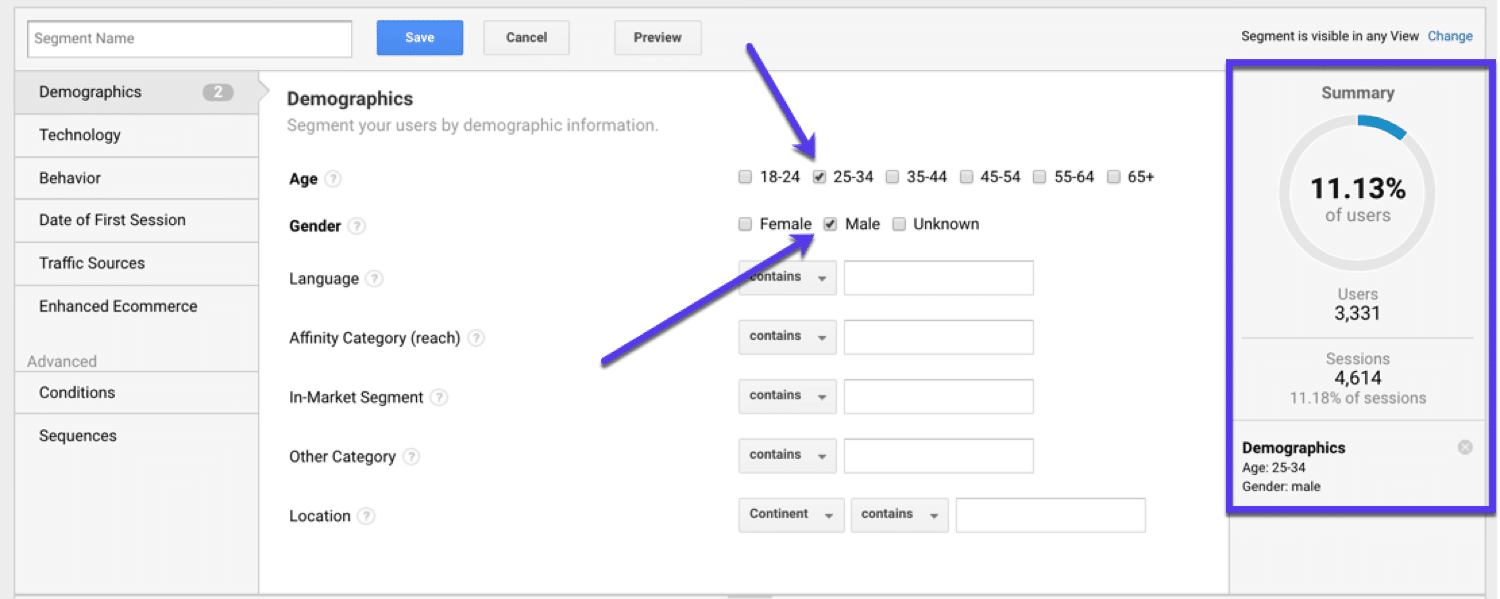The height and width of the screenshot is (599, 1500).
Task: Expand the Other Category contains dropdown
Action: pyautogui.click(x=787, y=455)
